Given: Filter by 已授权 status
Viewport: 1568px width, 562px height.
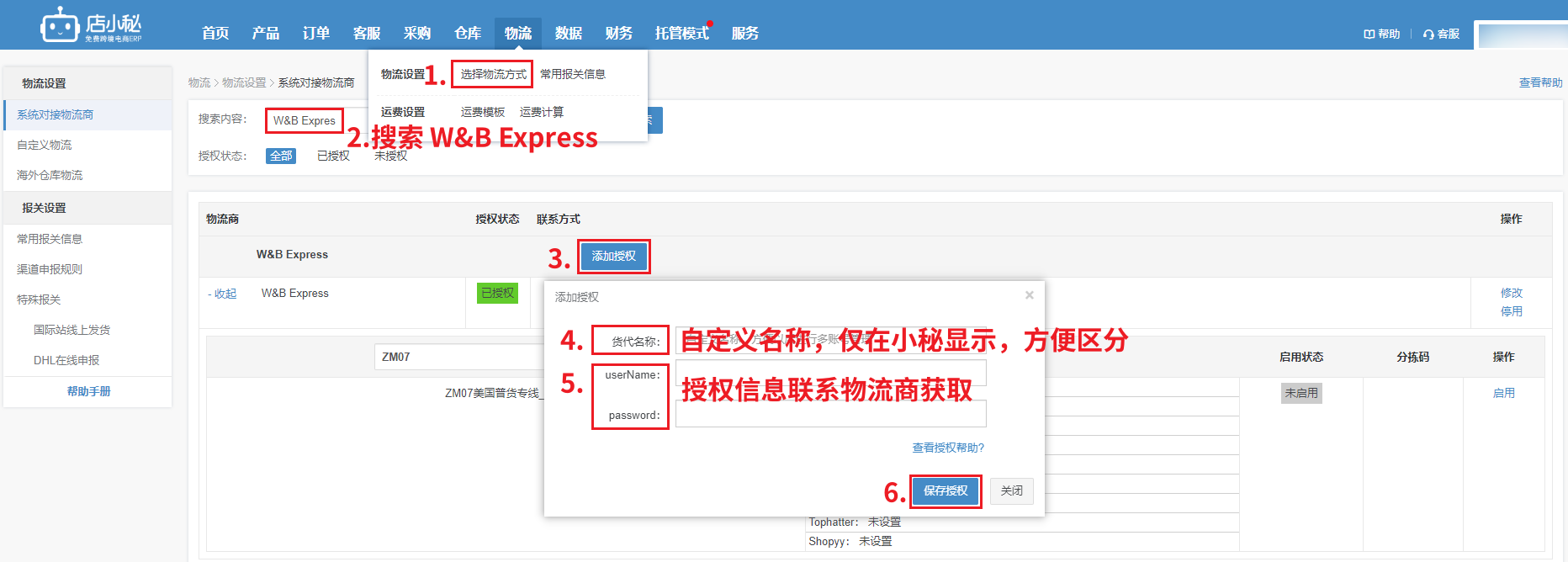Looking at the screenshot, I should coord(333,156).
